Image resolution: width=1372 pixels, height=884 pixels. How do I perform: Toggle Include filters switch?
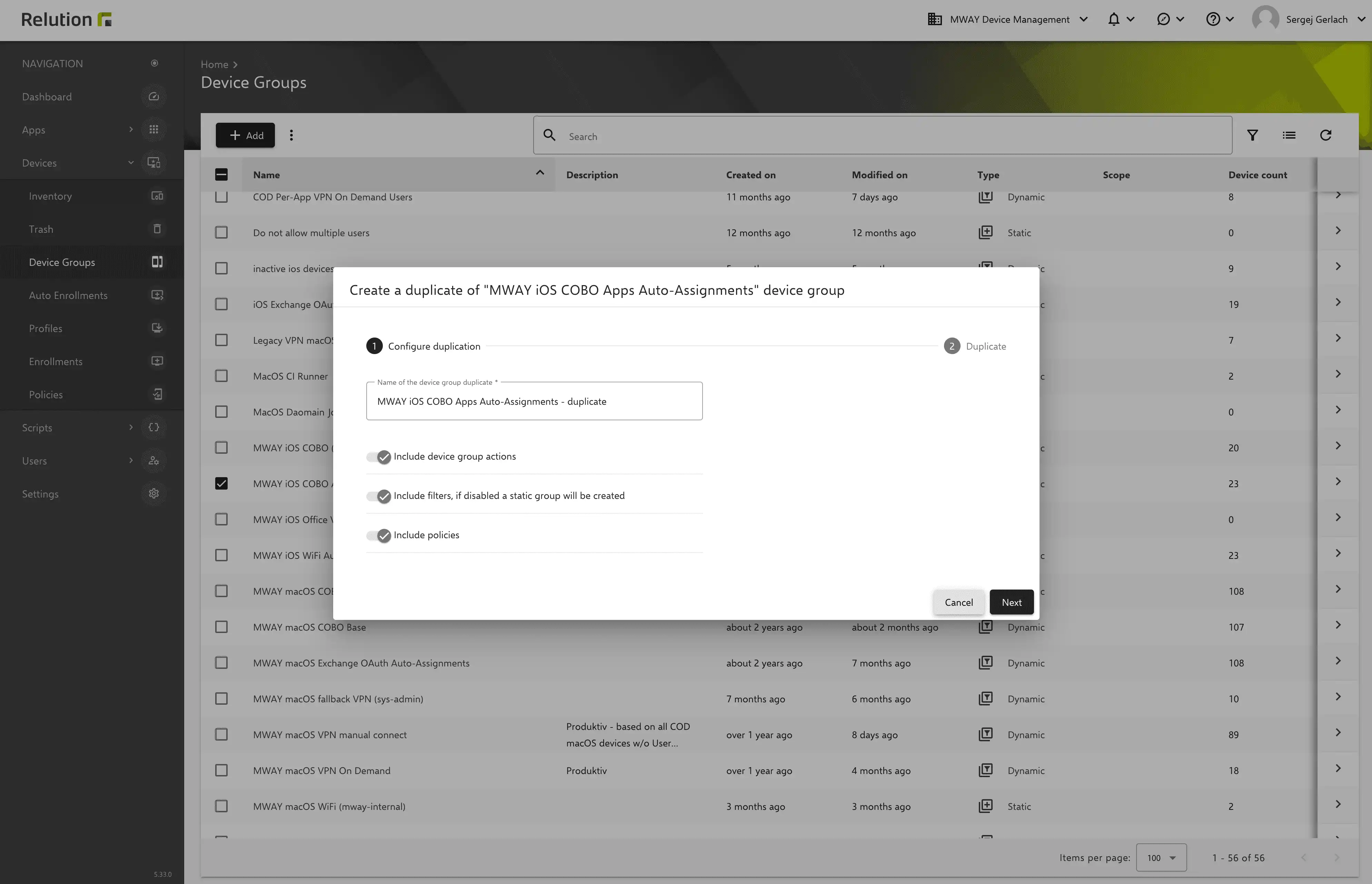(379, 496)
